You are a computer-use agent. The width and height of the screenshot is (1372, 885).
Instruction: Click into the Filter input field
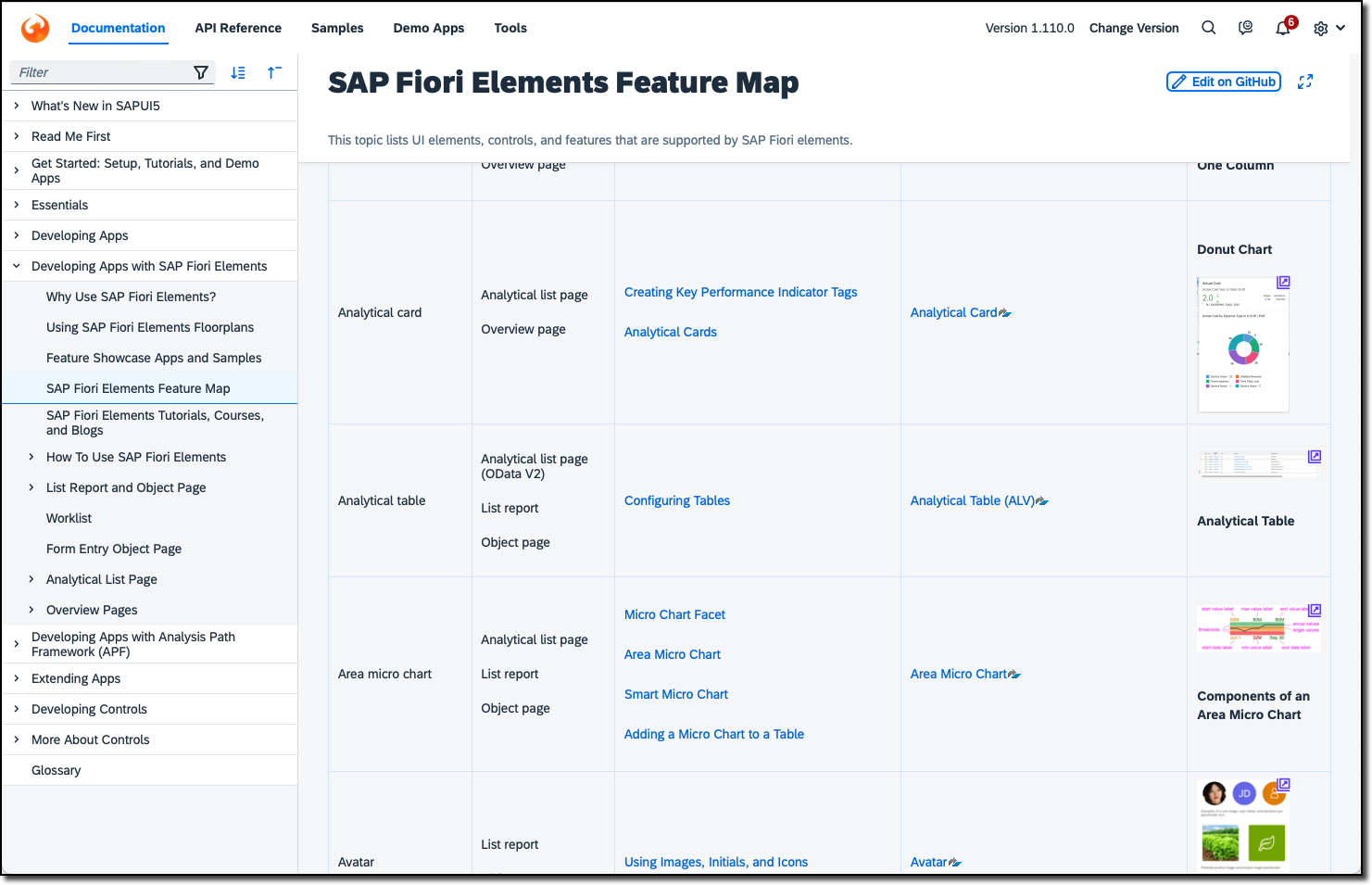tap(100, 72)
